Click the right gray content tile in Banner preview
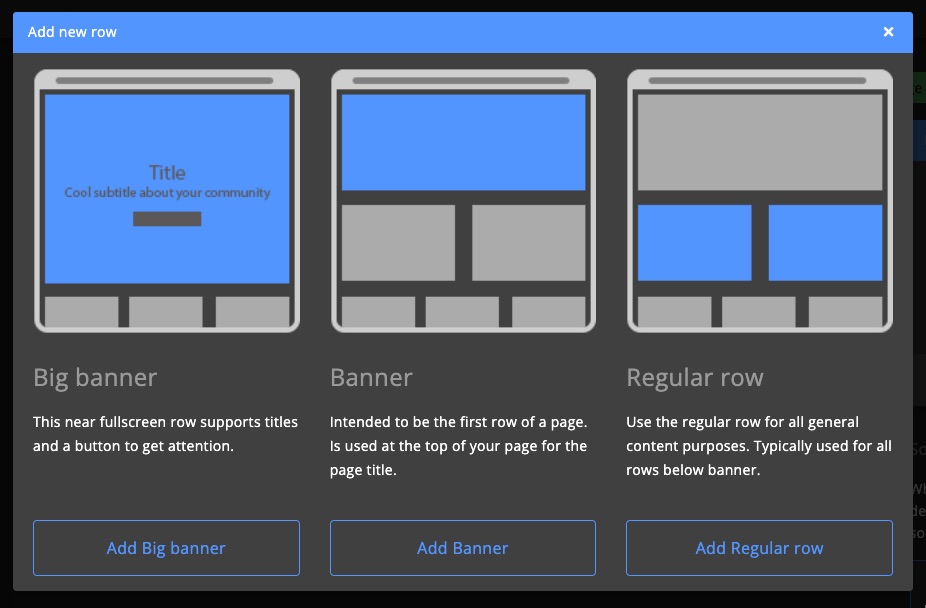The height and width of the screenshot is (608, 926). point(528,243)
